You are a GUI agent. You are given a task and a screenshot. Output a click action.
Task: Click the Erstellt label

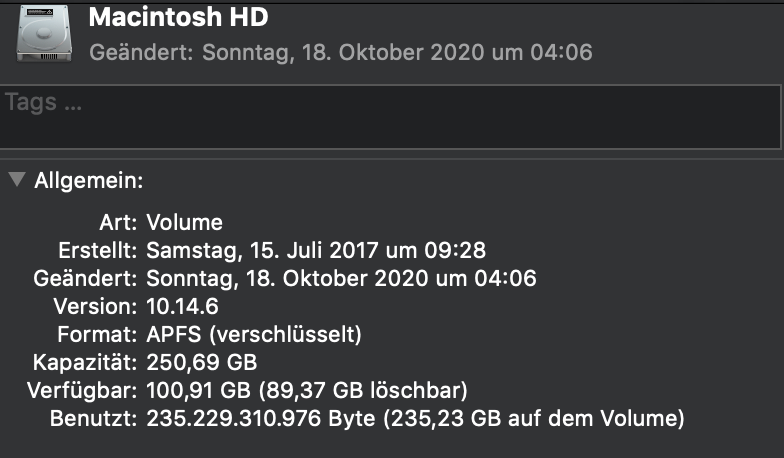(x=97, y=250)
